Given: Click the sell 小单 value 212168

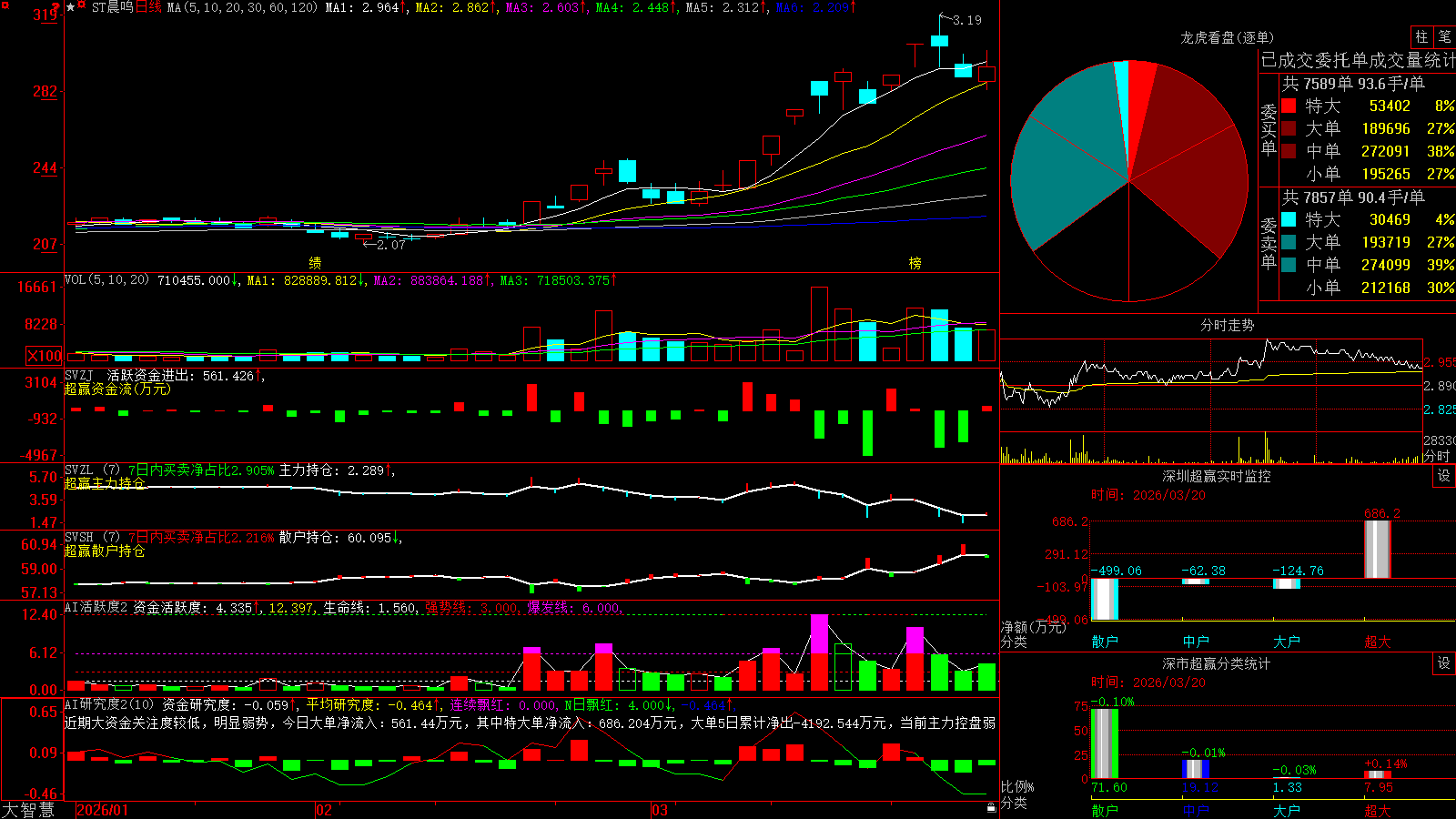Looking at the screenshot, I should click(1385, 288).
